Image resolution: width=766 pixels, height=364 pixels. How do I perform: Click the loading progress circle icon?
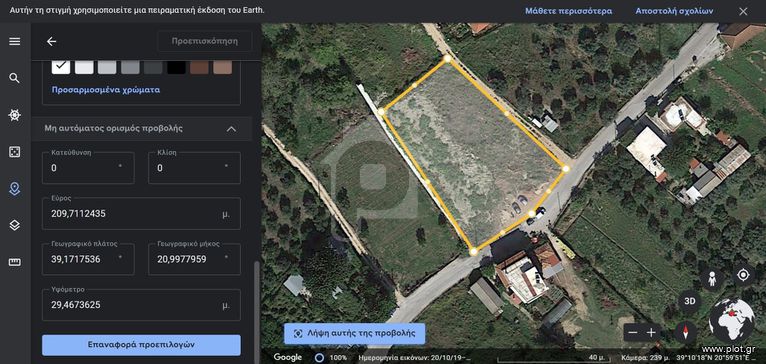pyautogui.click(x=319, y=358)
